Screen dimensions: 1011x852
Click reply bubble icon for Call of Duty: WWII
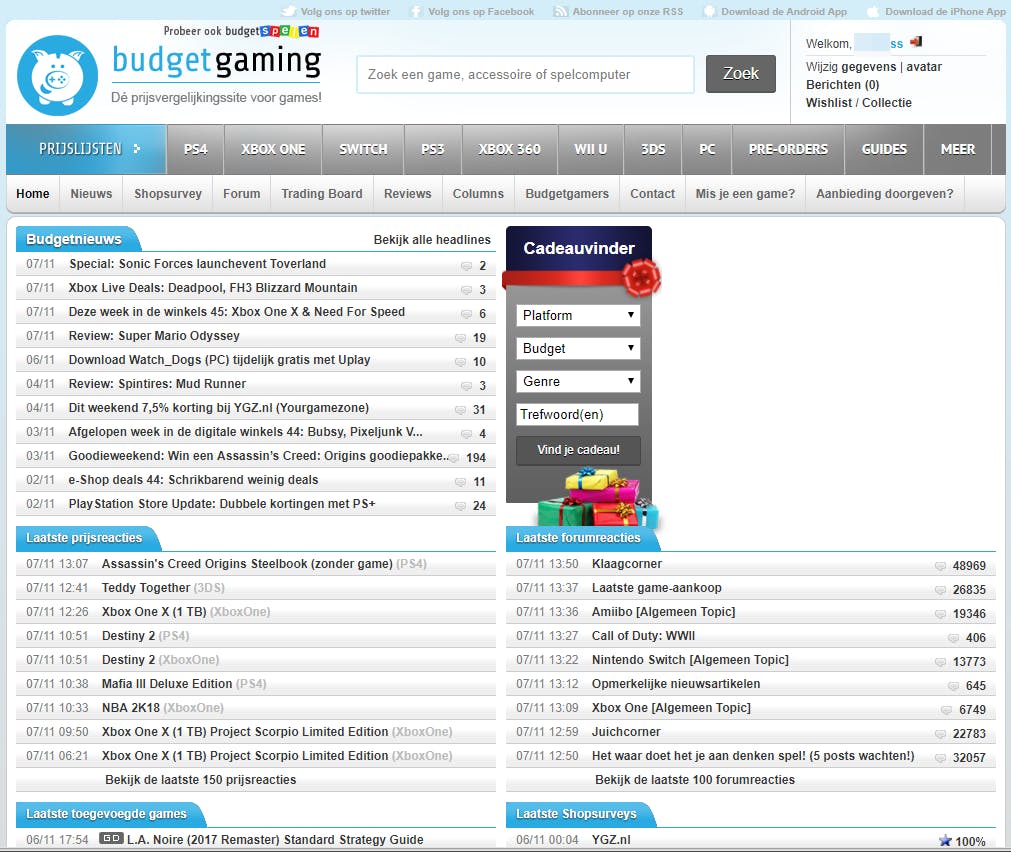click(954, 638)
